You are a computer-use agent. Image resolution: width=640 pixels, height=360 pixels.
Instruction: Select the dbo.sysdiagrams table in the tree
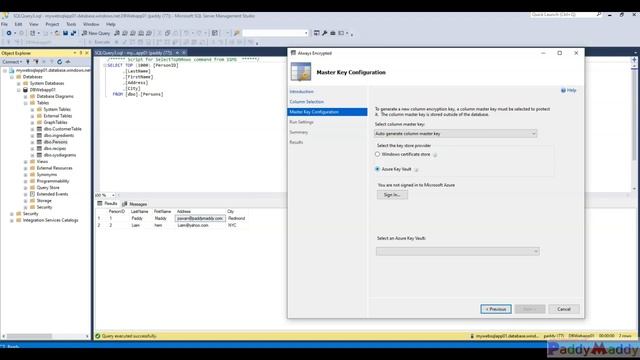60,155
